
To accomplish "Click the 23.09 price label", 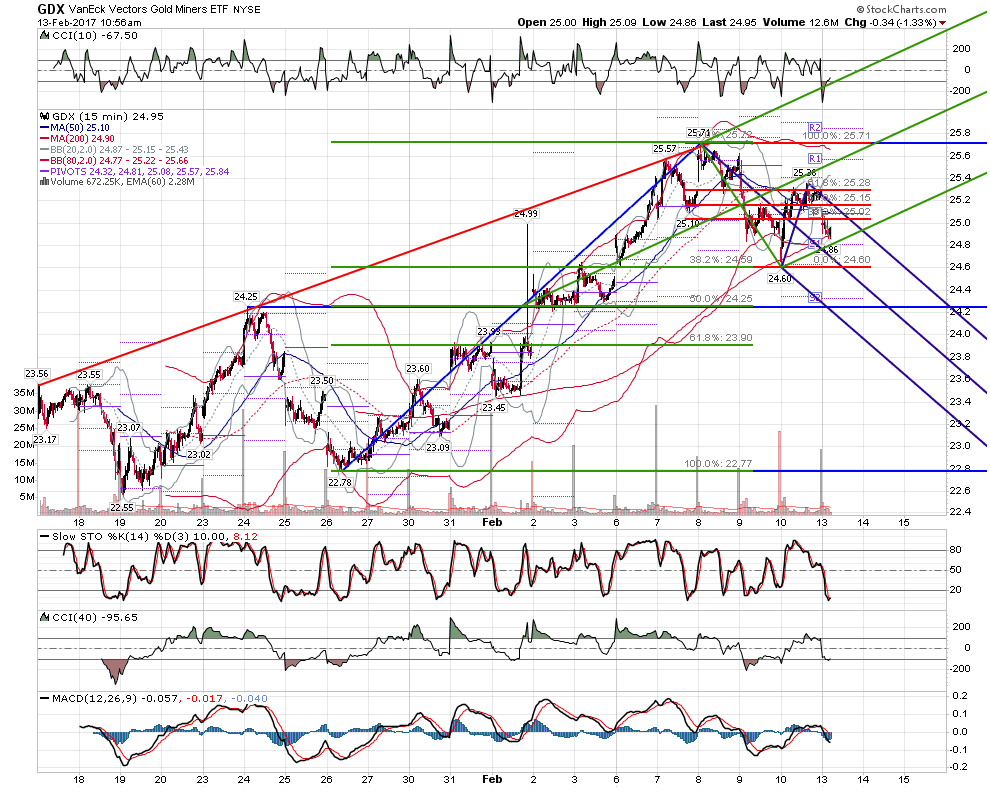I will click(438, 447).
